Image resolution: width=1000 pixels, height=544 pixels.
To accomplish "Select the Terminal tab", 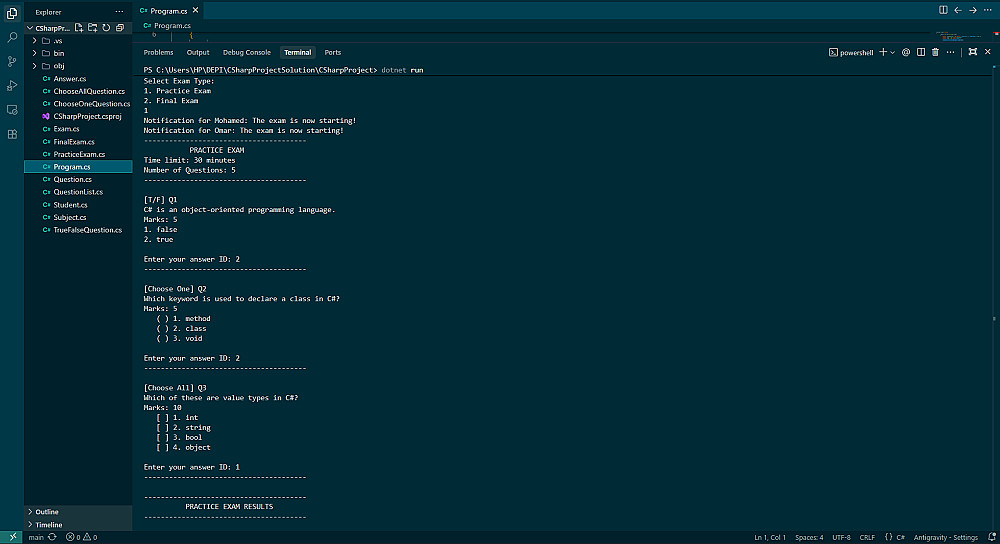I will (298, 52).
